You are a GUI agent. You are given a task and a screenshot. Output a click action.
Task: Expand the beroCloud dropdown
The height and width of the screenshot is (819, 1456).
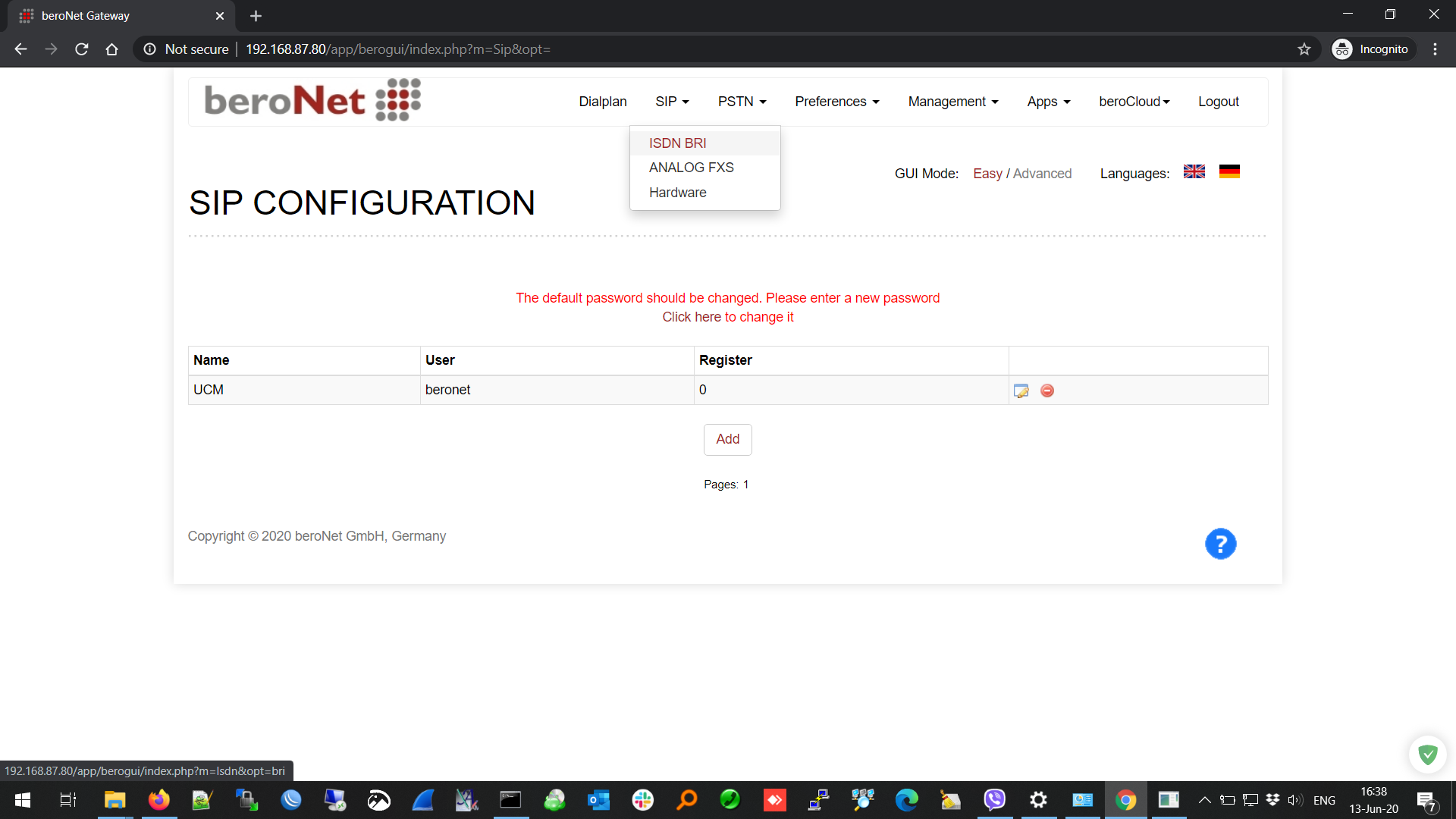(1134, 102)
